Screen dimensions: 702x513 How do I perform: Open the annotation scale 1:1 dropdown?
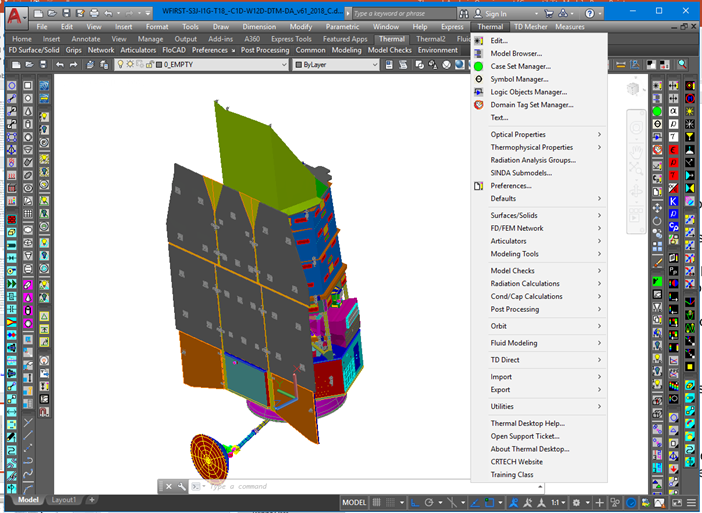(558, 503)
